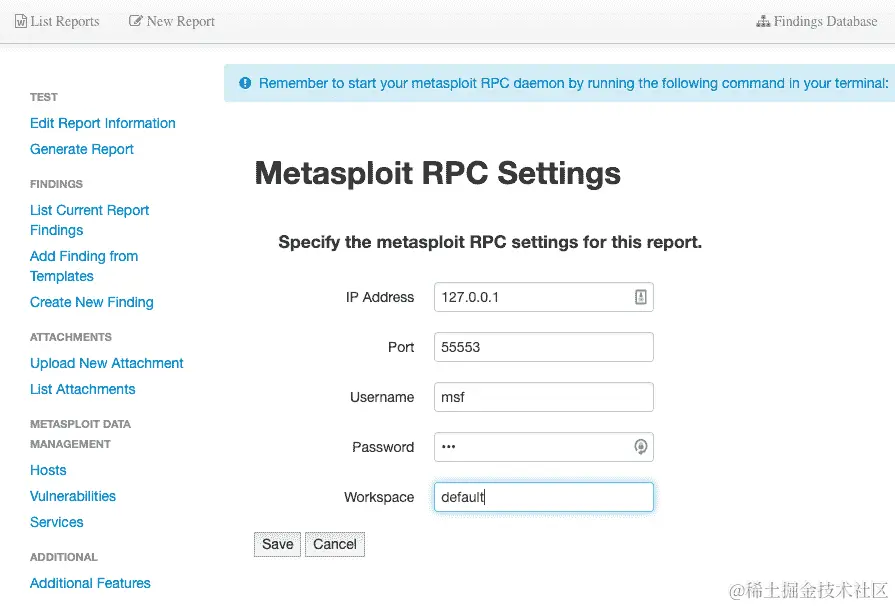Screen dimensions: 895x607
Task: Open Upload New Attachment link
Action: coord(107,363)
